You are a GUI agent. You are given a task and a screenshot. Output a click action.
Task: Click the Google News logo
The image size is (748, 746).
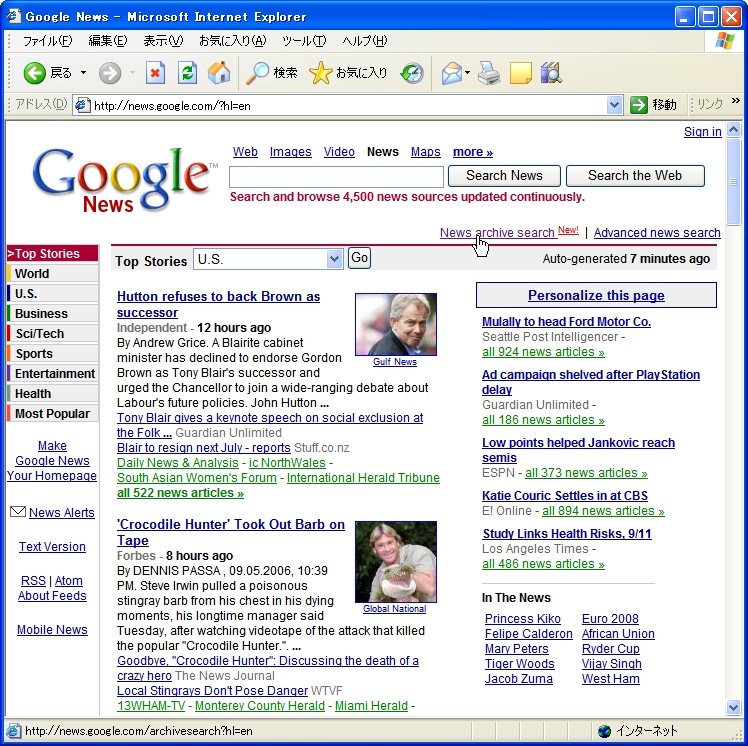point(125,180)
